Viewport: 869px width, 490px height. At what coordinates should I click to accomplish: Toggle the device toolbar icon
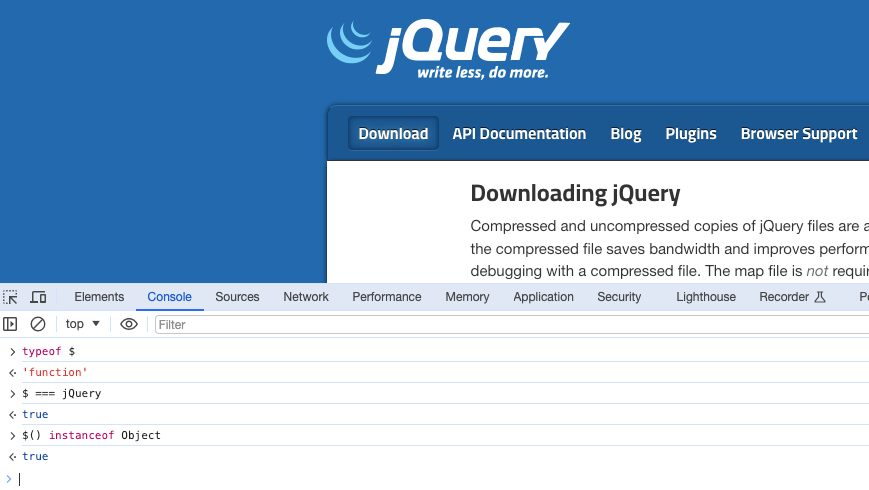tap(38, 297)
